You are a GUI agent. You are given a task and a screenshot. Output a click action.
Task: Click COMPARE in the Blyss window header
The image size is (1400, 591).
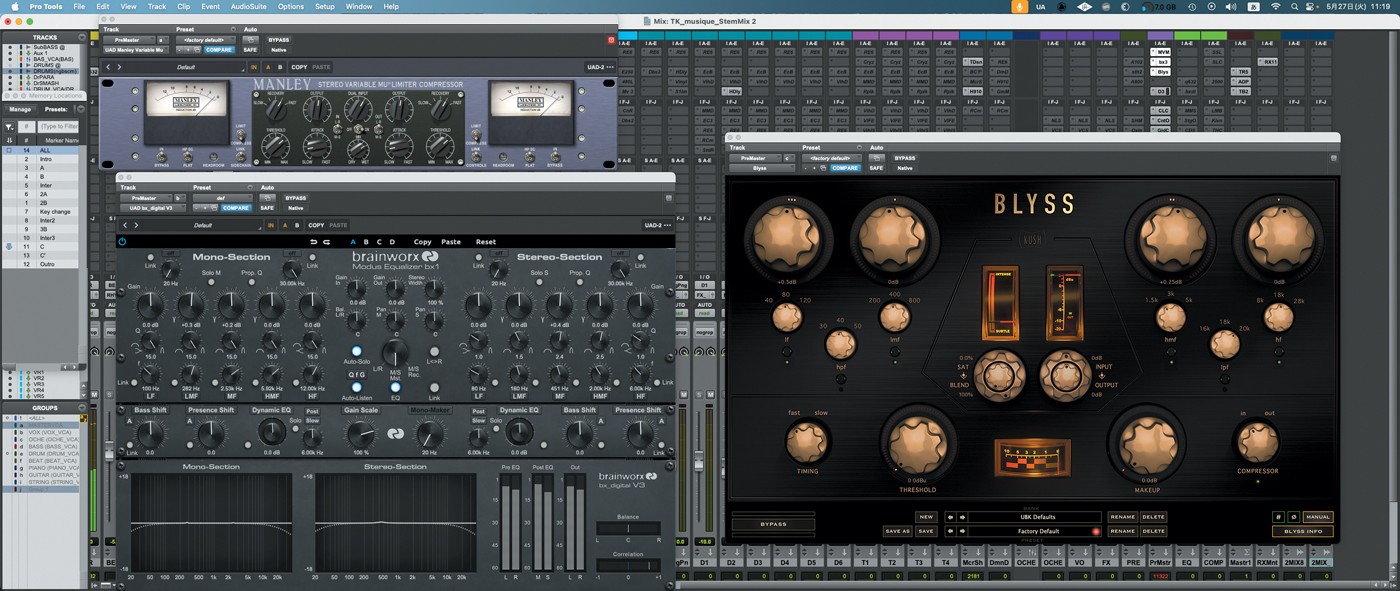point(845,168)
